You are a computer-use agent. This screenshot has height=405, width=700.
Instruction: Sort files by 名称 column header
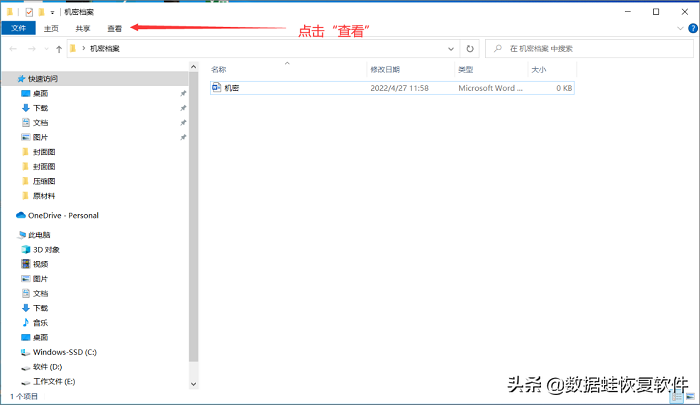(x=219, y=70)
